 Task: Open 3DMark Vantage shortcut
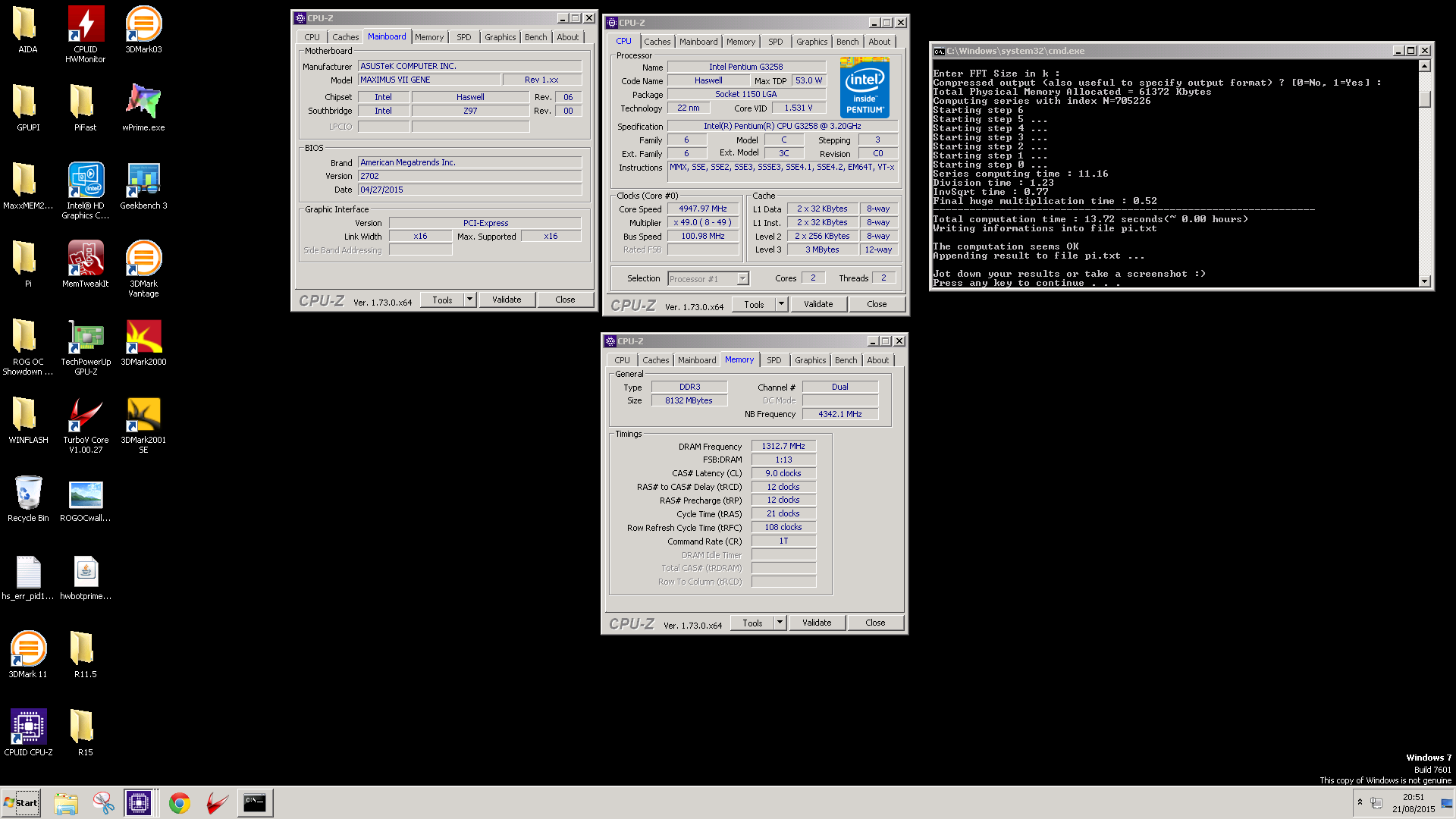(x=143, y=268)
